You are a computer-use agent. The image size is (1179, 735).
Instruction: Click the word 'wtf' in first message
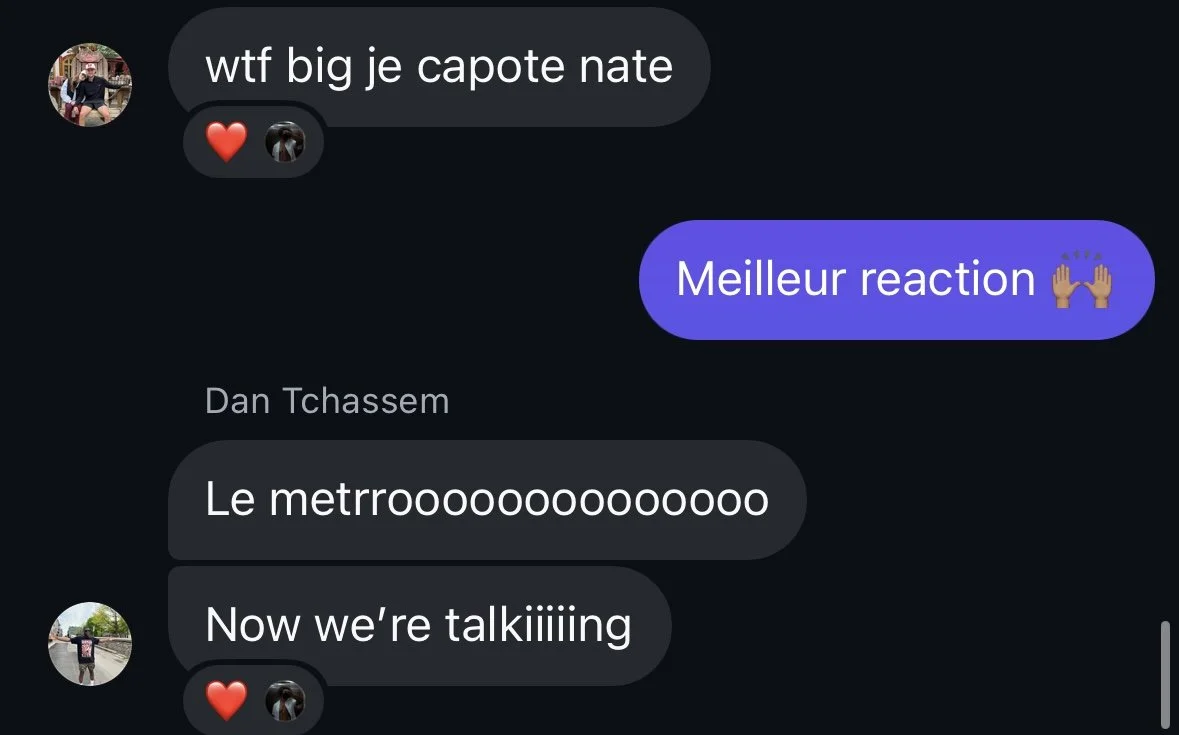[x=238, y=65]
